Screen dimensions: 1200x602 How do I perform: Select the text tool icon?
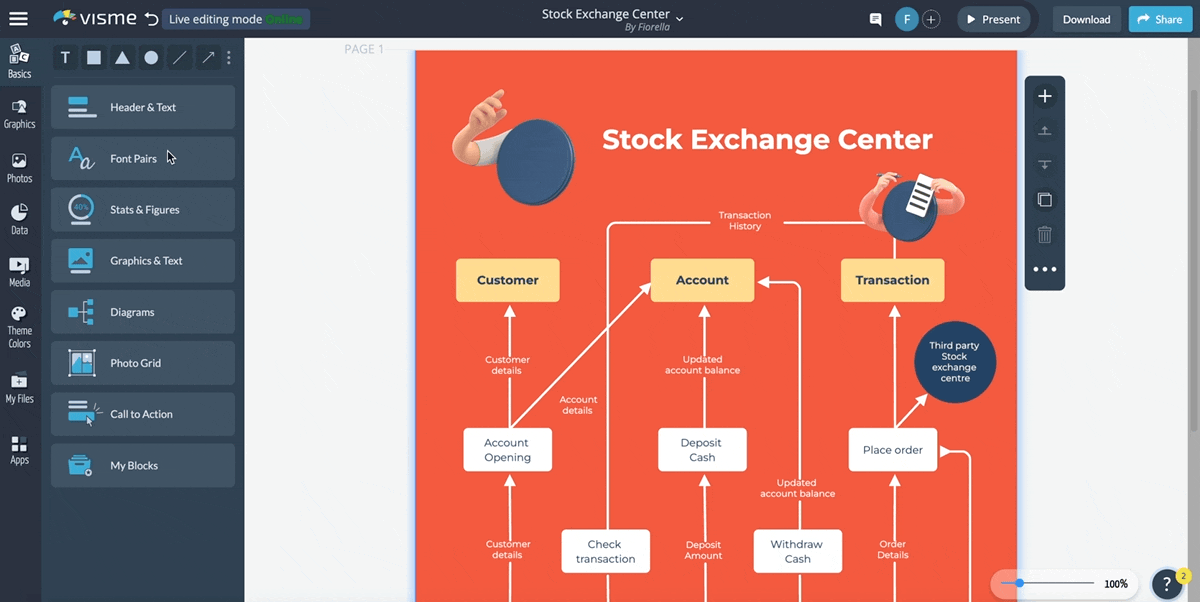point(65,58)
